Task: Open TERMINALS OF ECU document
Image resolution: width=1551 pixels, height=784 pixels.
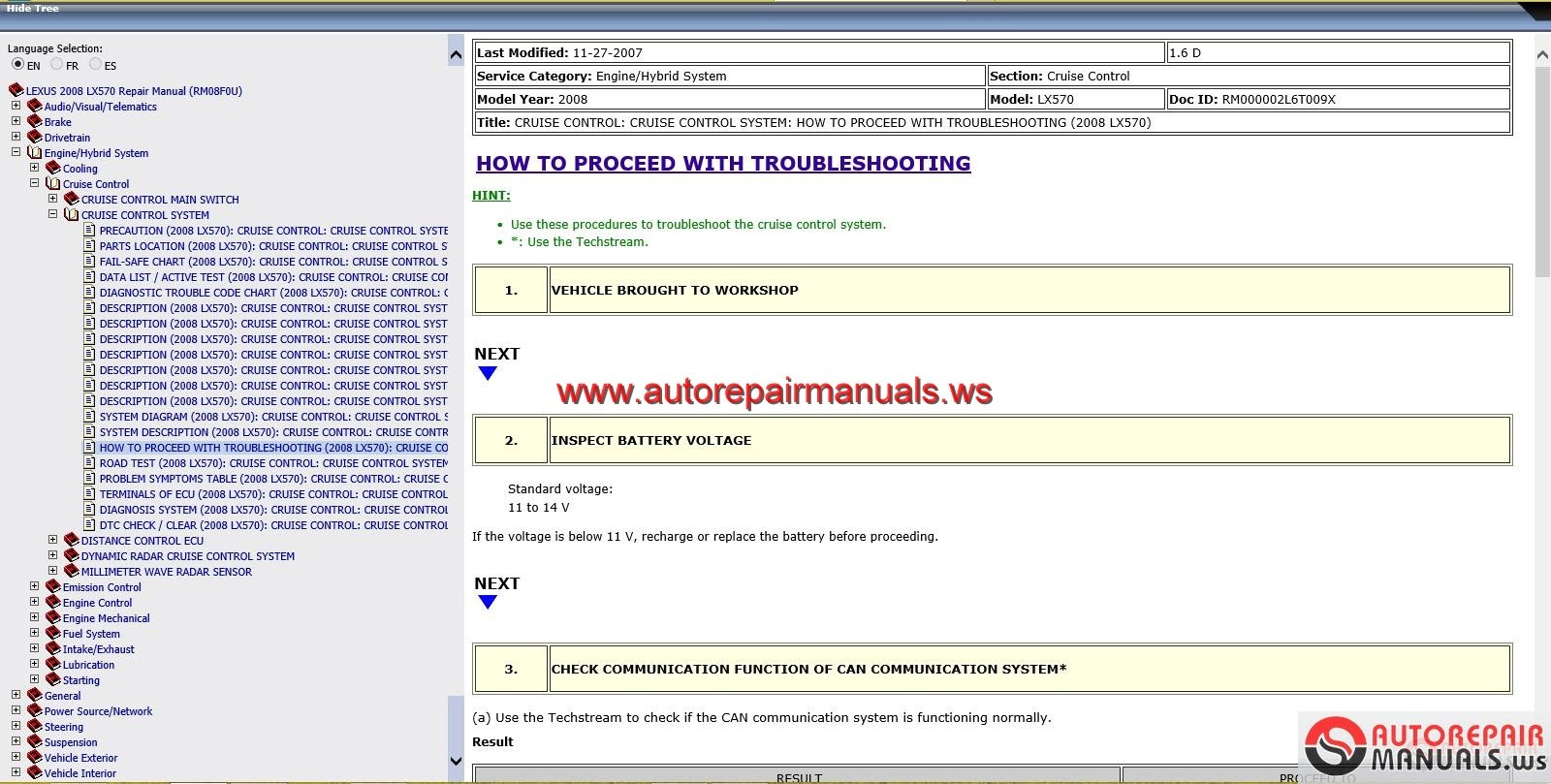Action: pyautogui.click(x=273, y=494)
